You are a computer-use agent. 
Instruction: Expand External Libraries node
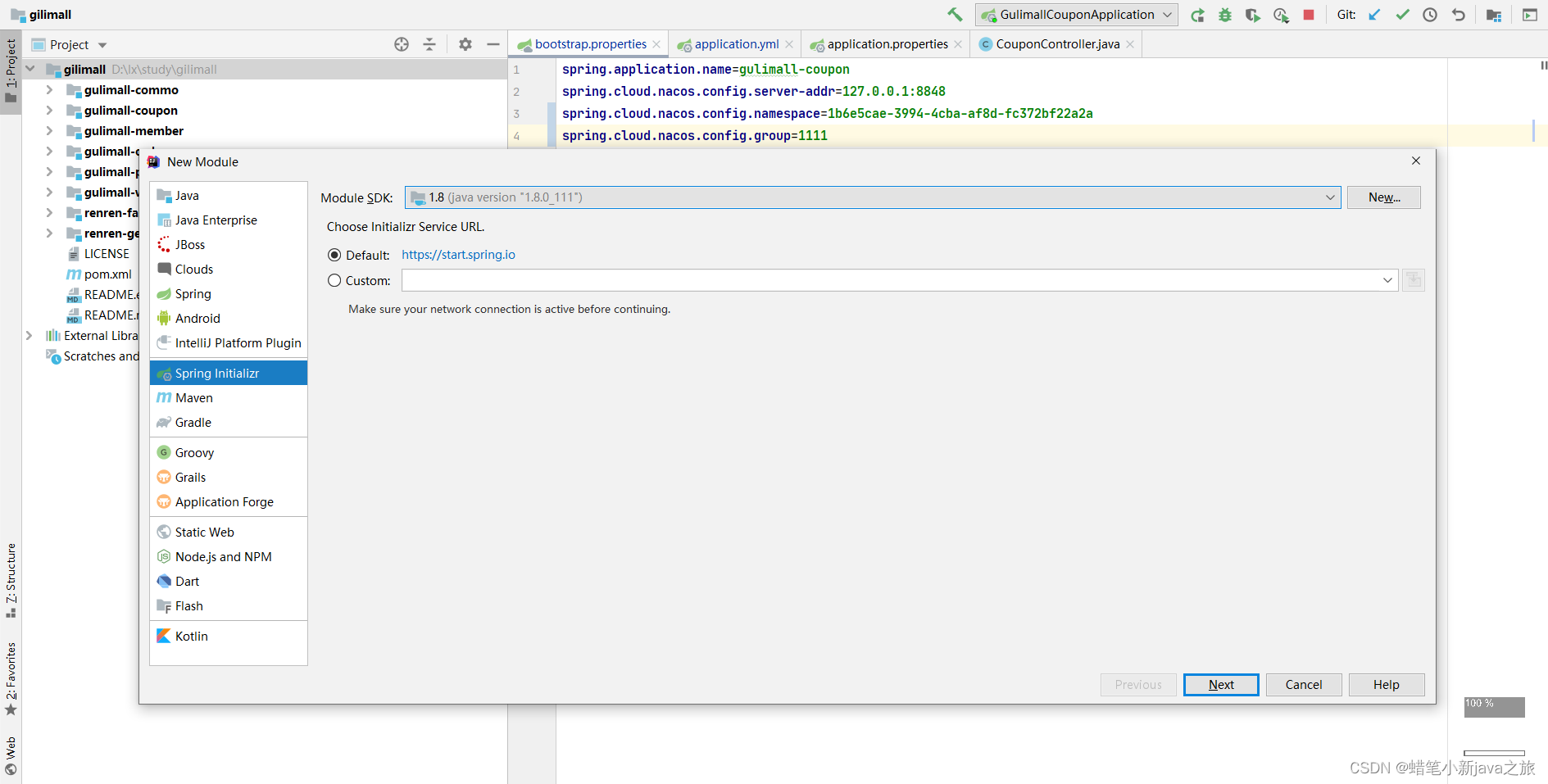(x=30, y=335)
